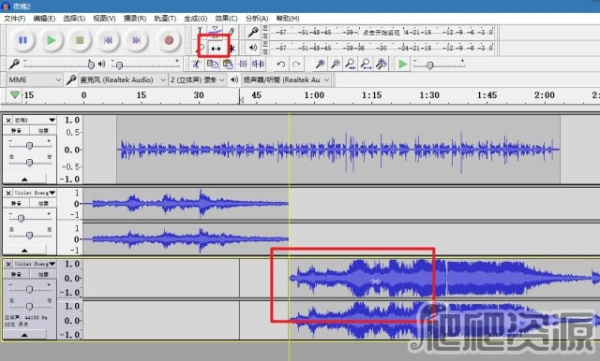
Task: Open the 扬声器/听筒 playback device dropdown
Action: tap(287, 80)
